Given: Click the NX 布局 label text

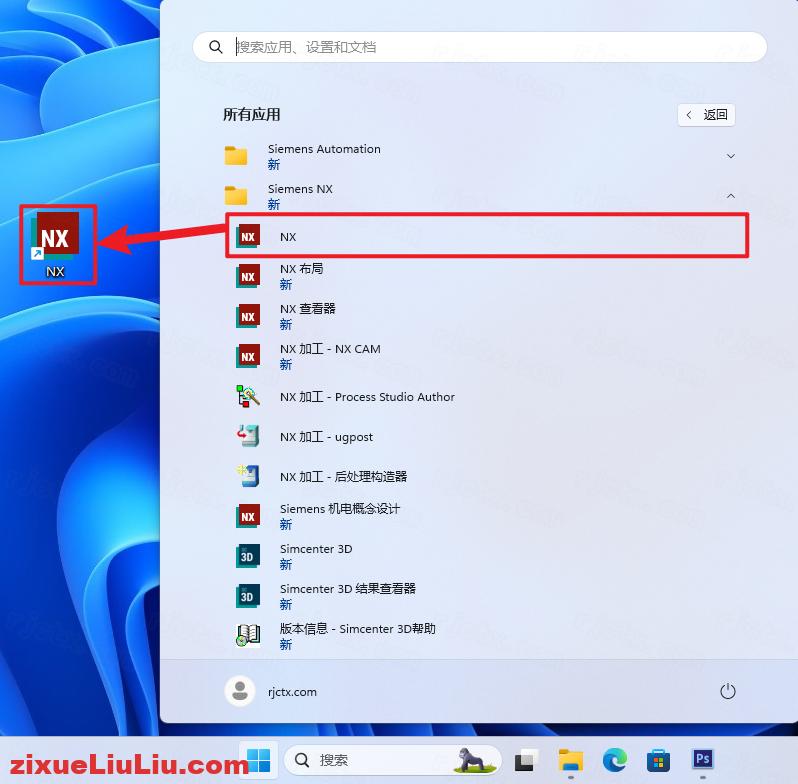Looking at the screenshot, I should coord(301,268).
